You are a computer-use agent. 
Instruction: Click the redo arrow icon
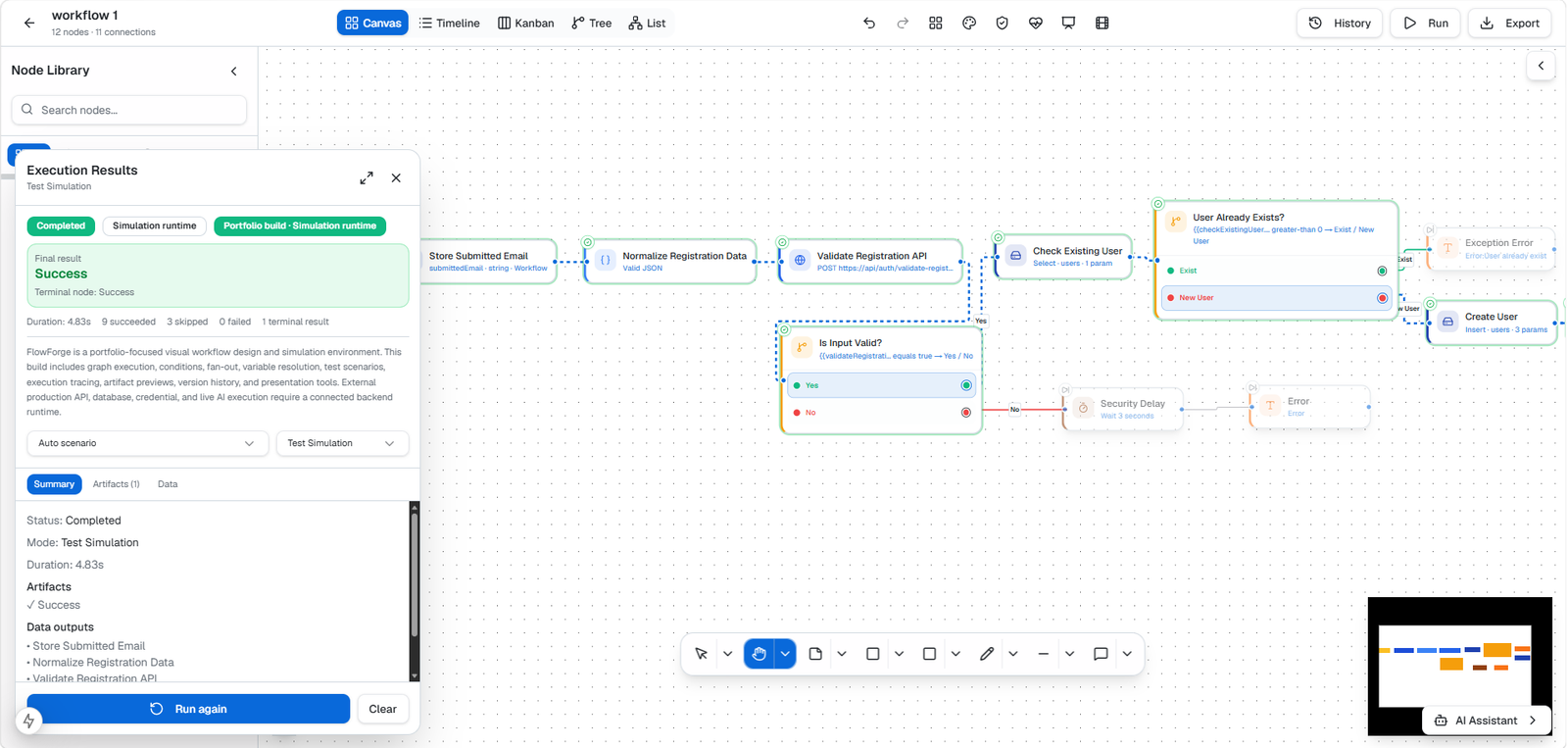click(903, 23)
